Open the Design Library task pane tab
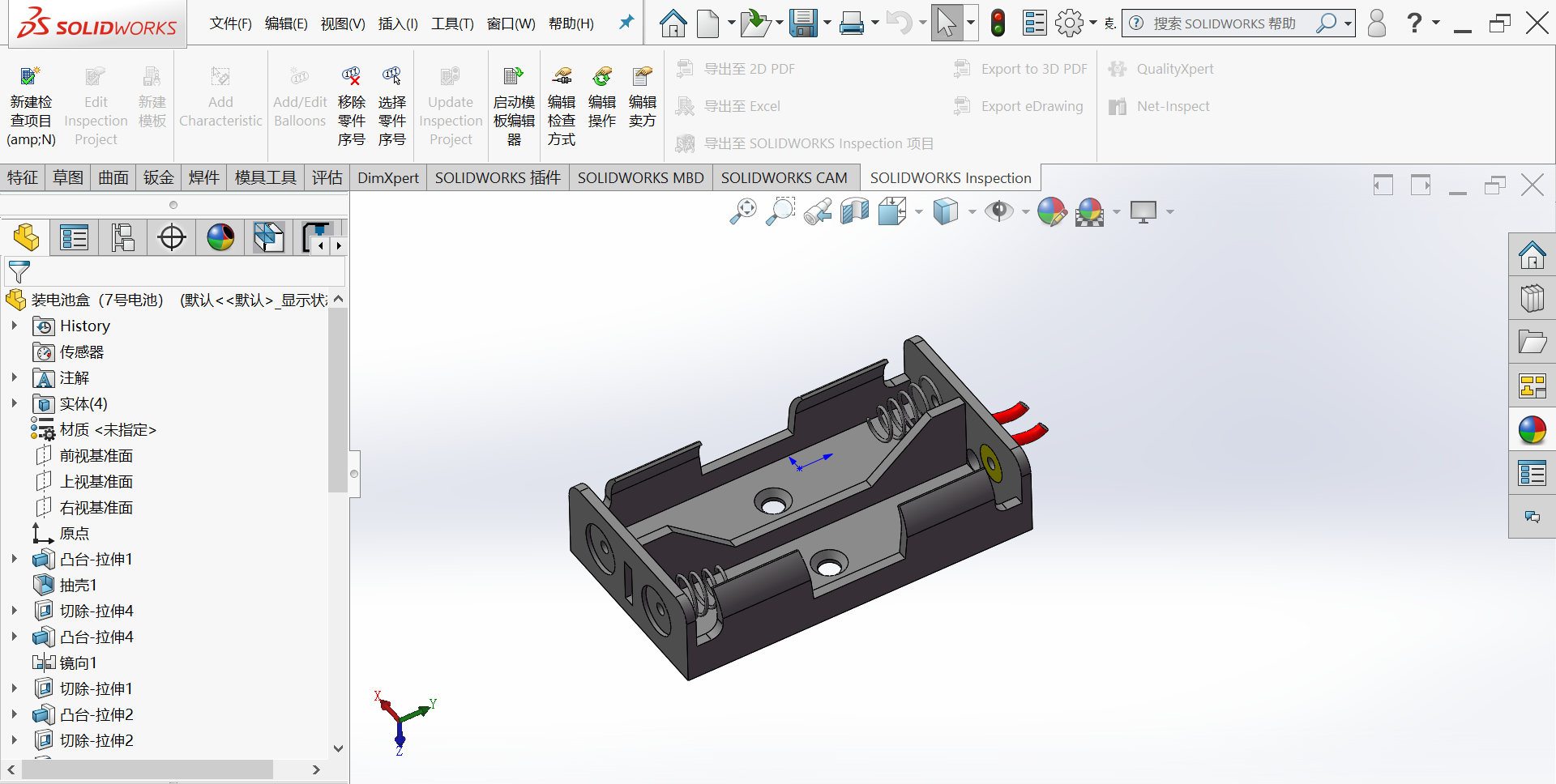1556x784 pixels. coord(1532,299)
